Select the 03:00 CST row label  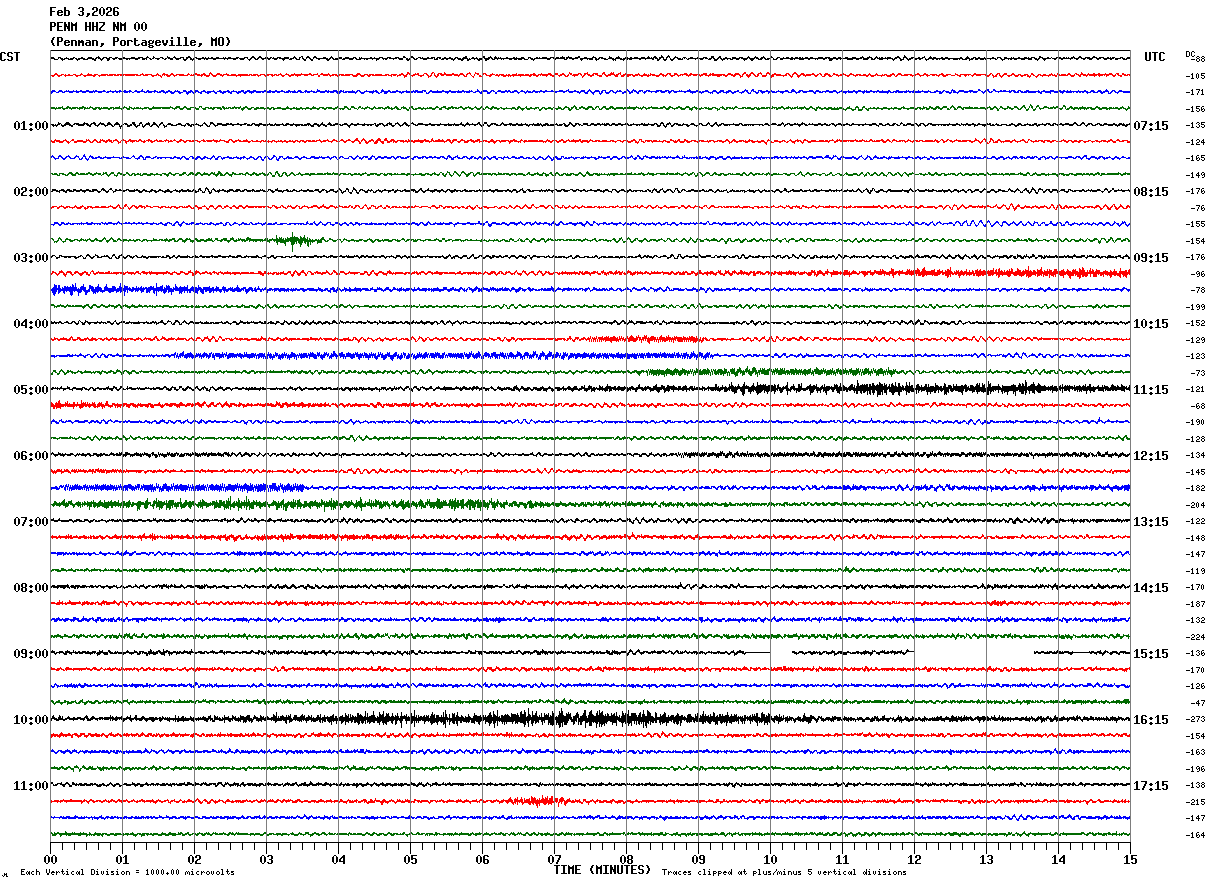click(x=31, y=258)
